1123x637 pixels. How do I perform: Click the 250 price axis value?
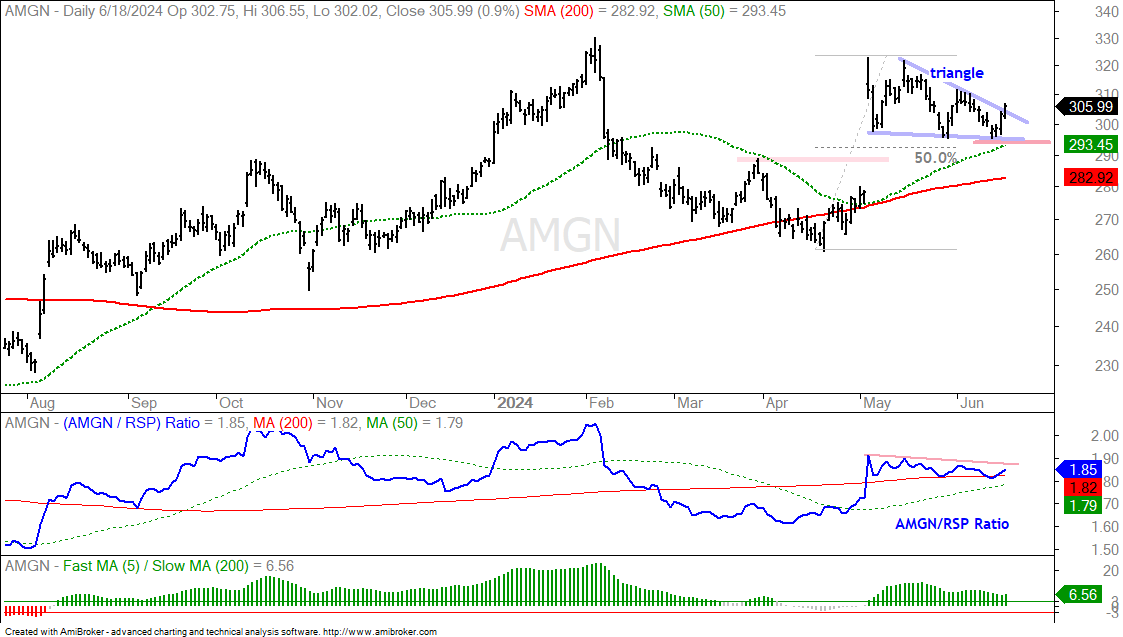1107,289
